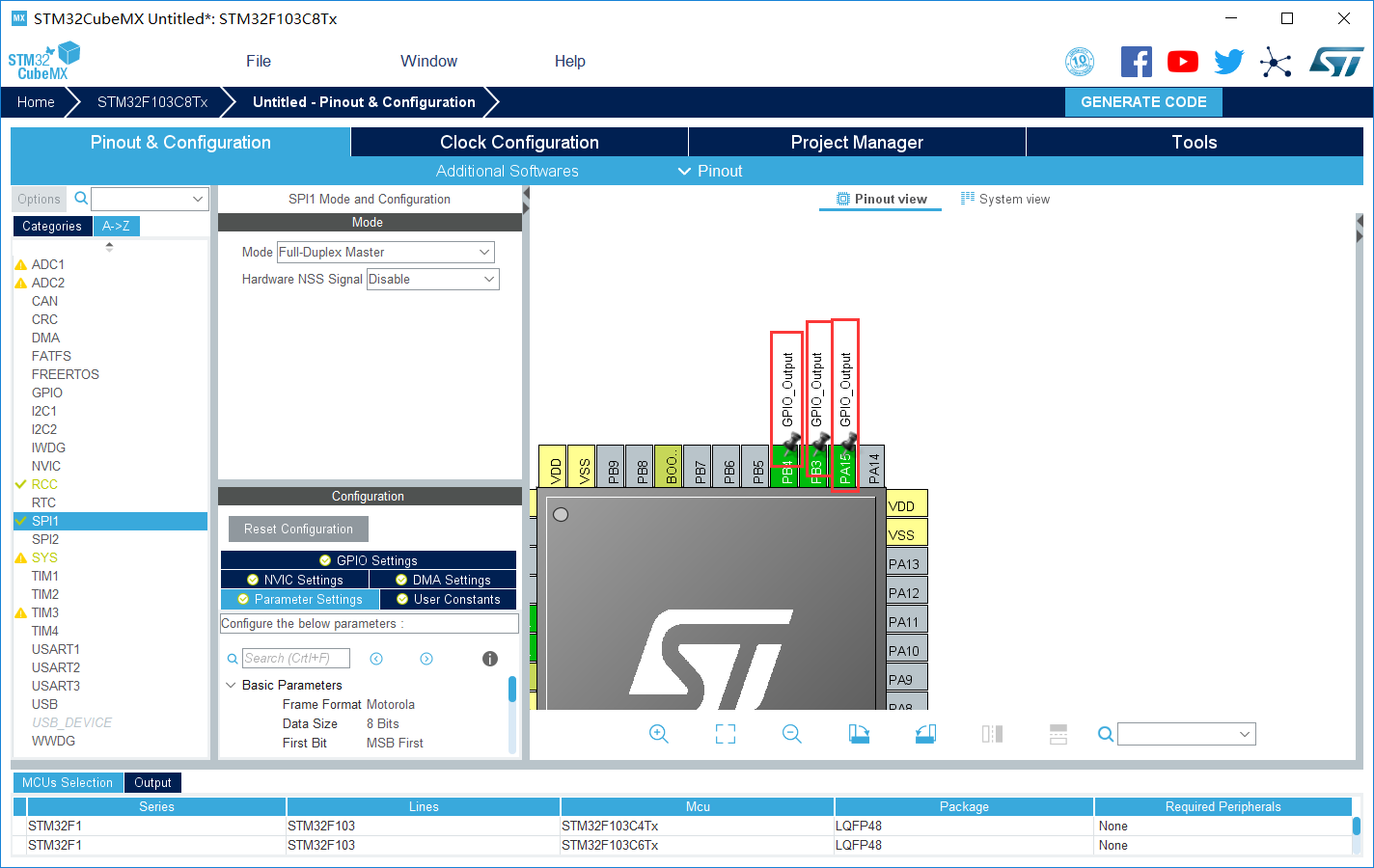Go to the STM32F103C8Tx breadcrumb

pos(152,102)
